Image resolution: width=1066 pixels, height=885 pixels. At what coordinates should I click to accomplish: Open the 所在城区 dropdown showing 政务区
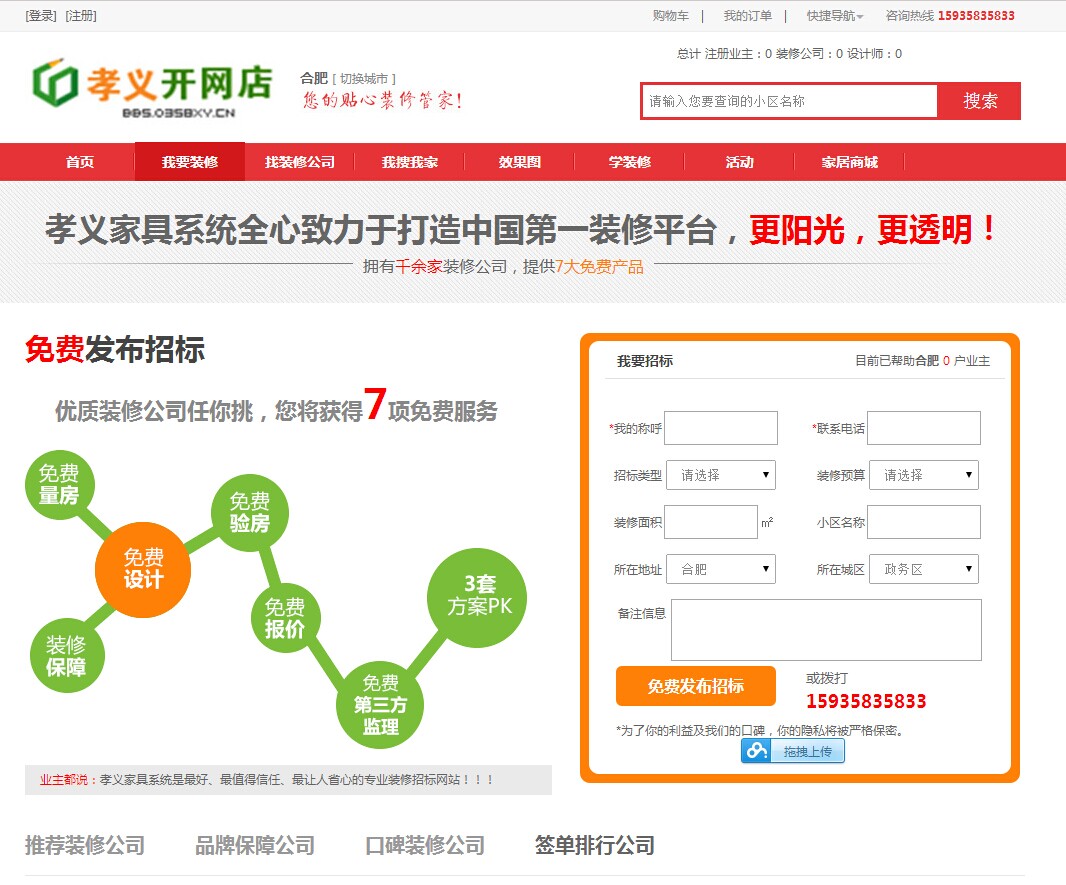[923, 568]
